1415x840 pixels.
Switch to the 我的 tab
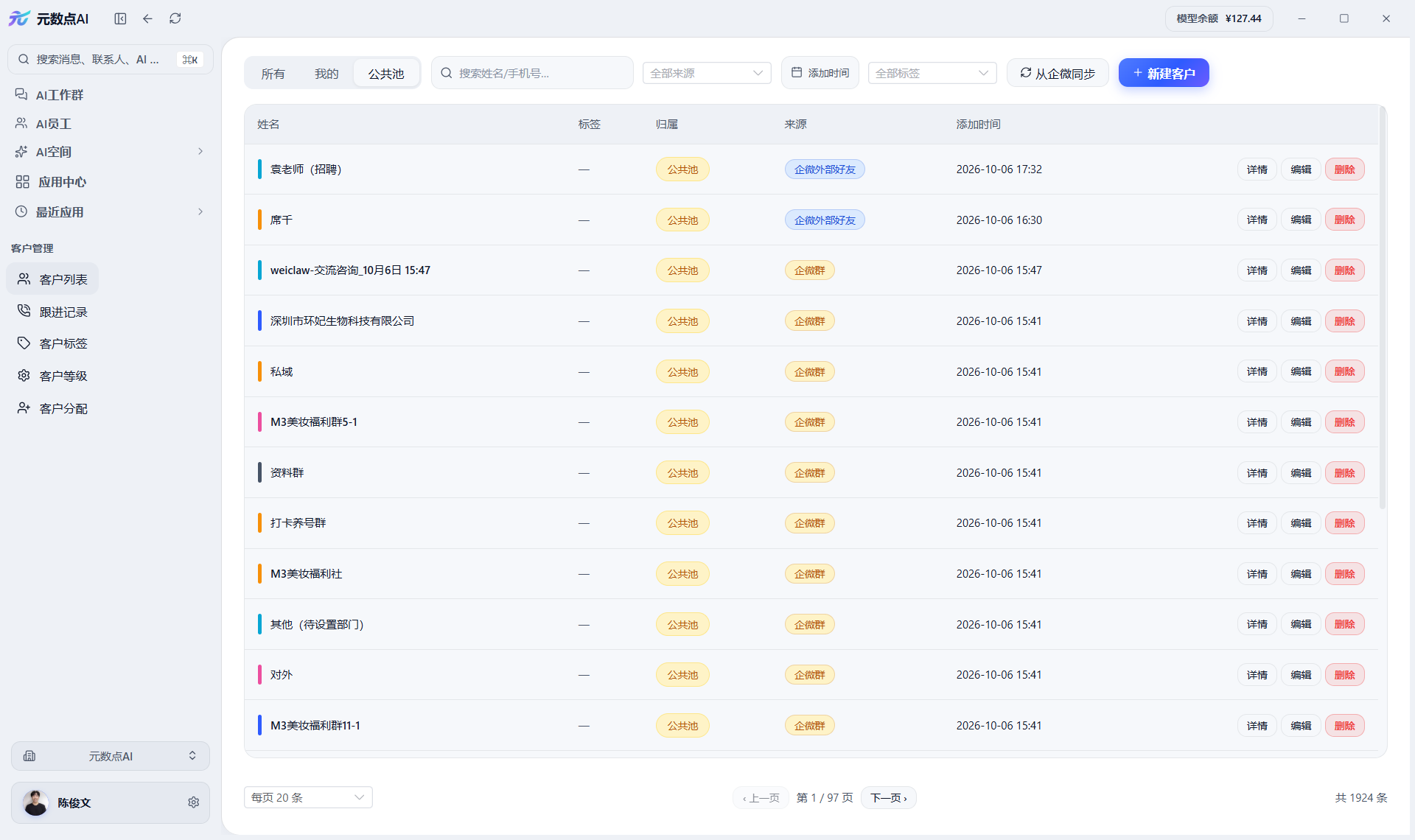326,74
